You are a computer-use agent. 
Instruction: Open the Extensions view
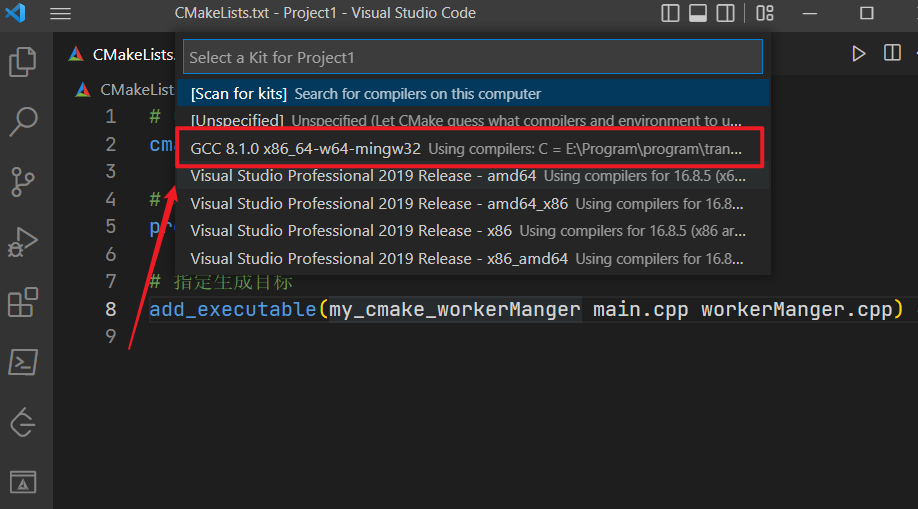[23, 303]
